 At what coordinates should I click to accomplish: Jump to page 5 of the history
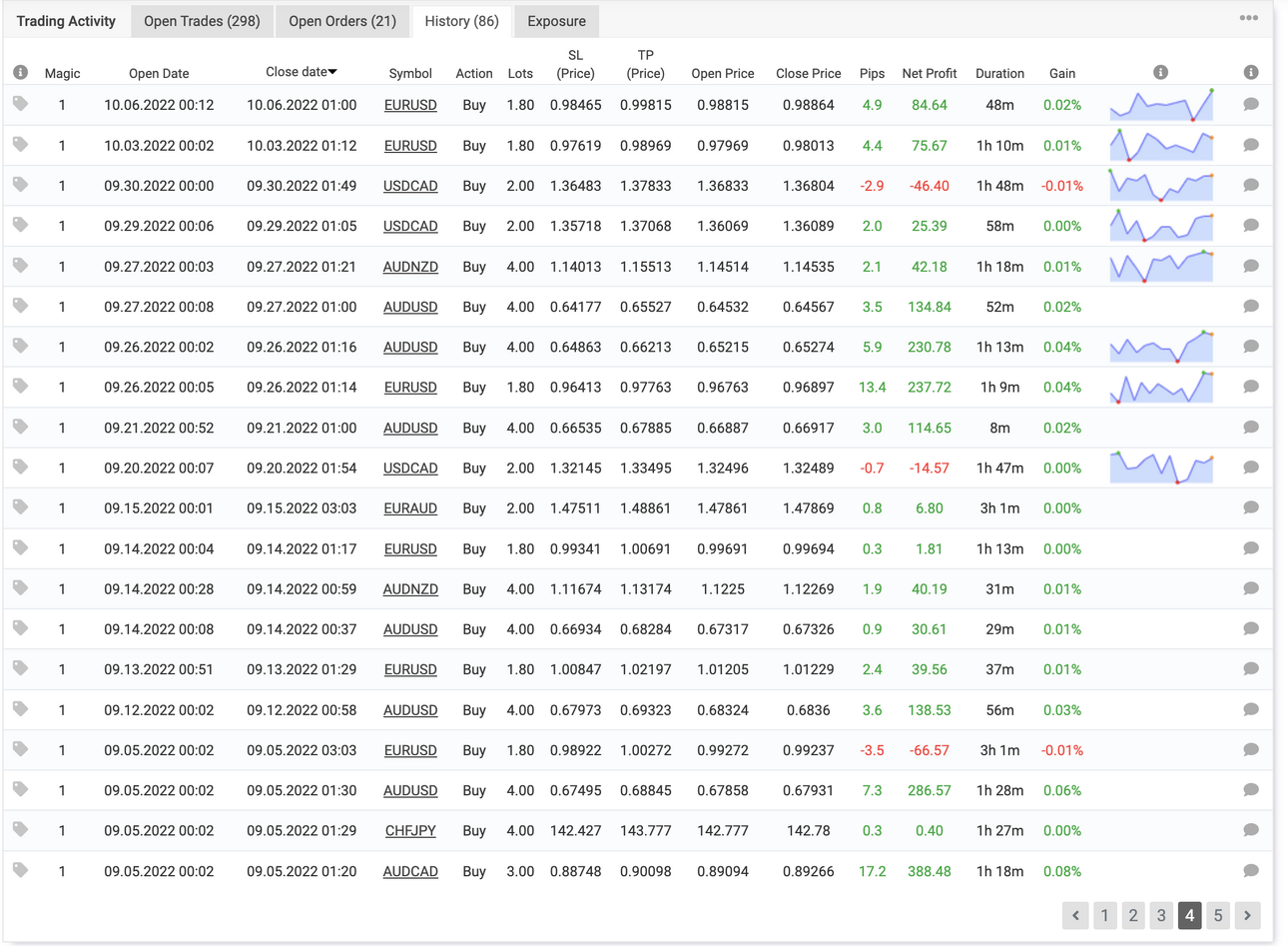pyautogui.click(x=1218, y=915)
